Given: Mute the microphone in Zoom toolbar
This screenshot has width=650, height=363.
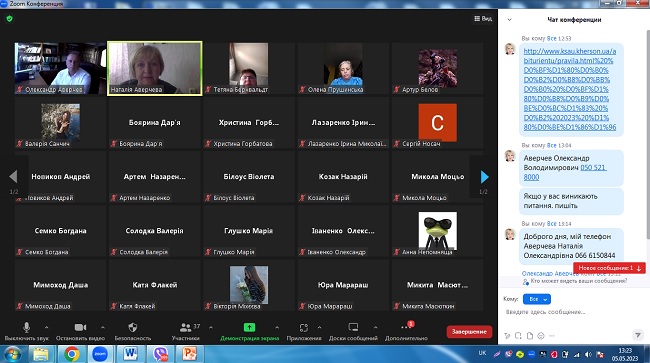Looking at the screenshot, I should 27,327.
